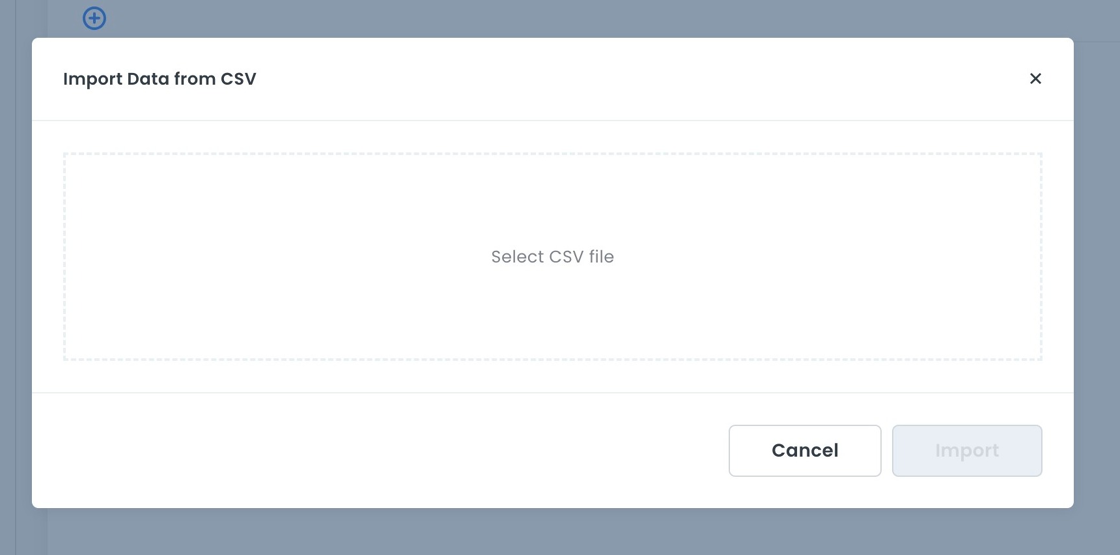Click the circled plus behind the modal
The height and width of the screenshot is (555, 1120).
point(94,18)
